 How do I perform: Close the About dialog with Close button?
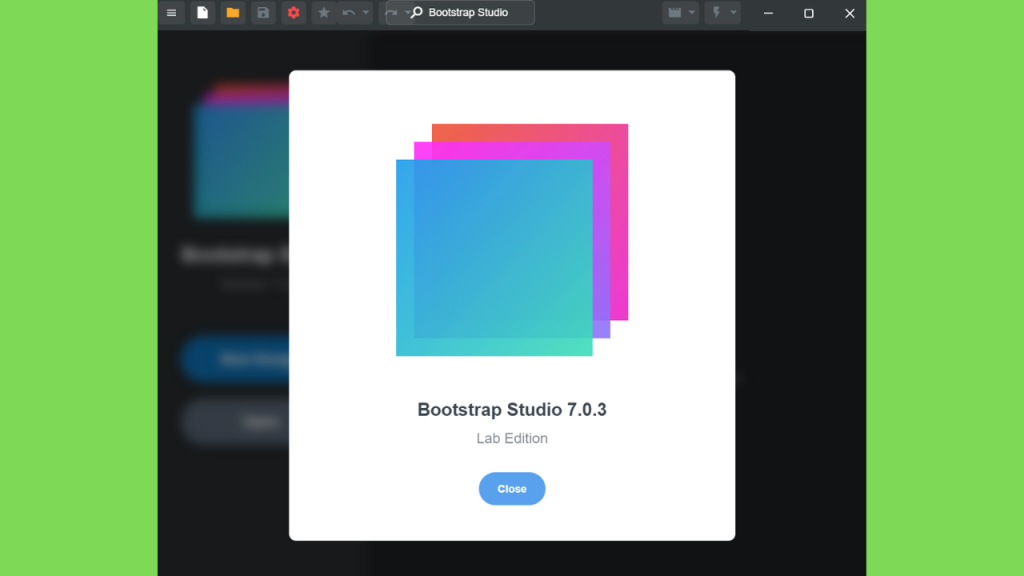tap(512, 488)
